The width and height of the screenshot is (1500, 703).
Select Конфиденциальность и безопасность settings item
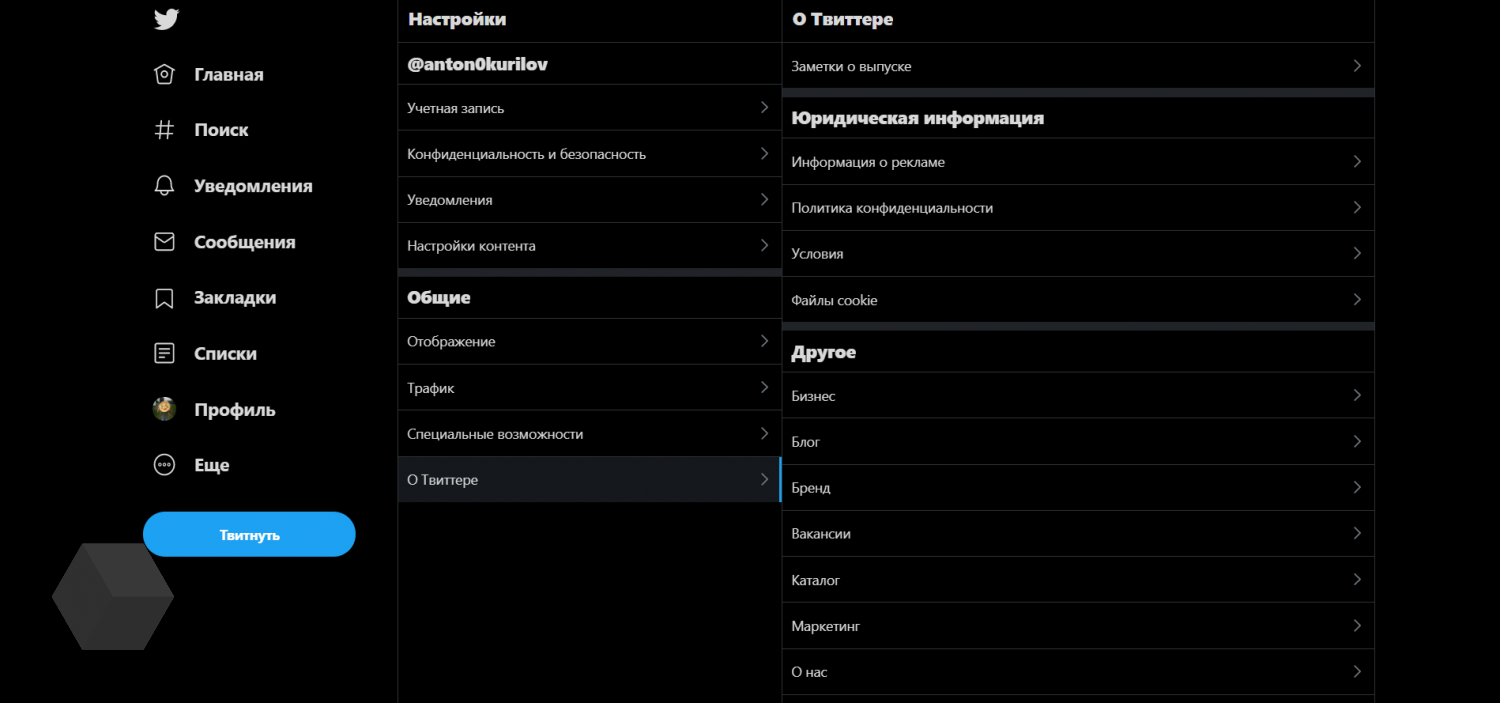[527, 154]
